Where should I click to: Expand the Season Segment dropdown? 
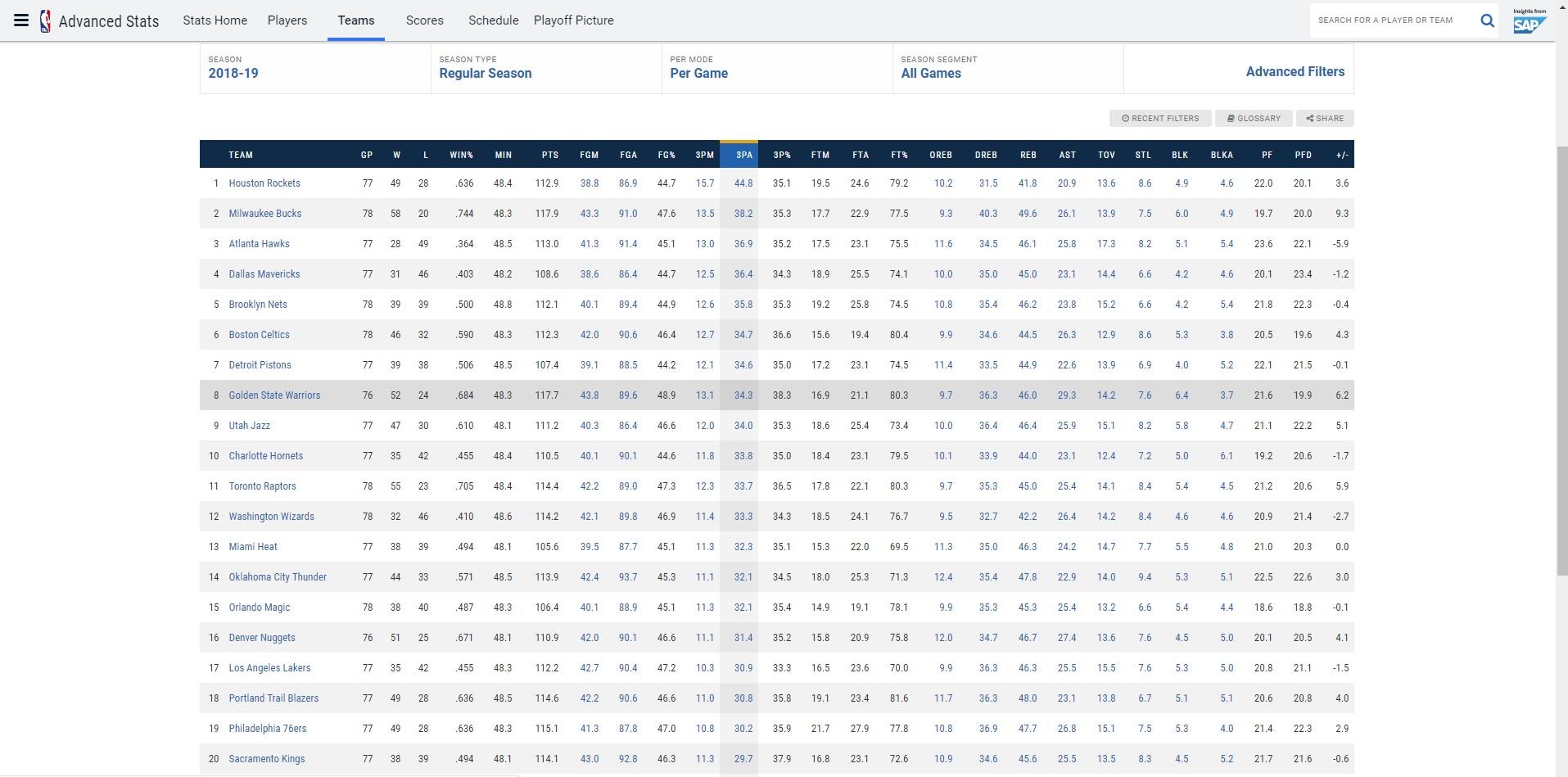pyautogui.click(x=1008, y=68)
